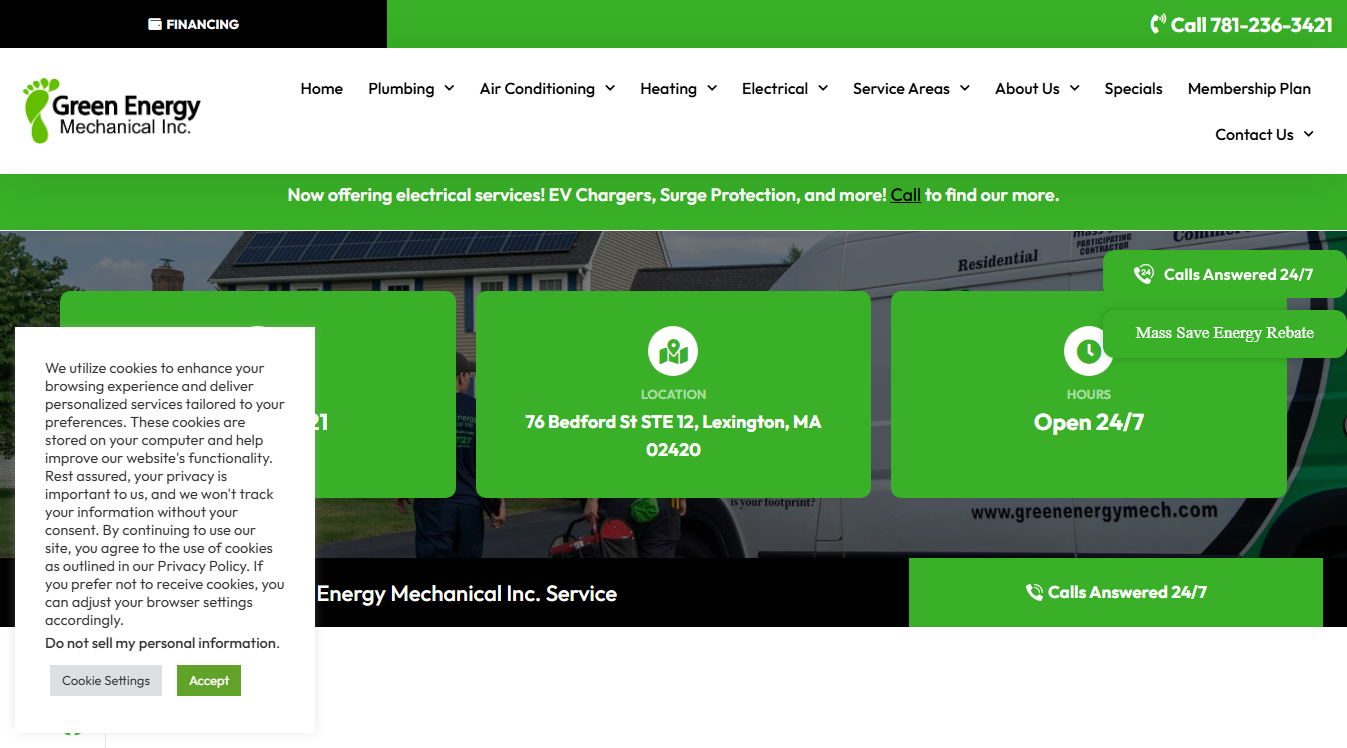Click Energy Mechanical Inc. Service heading
The width and height of the screenshot is (1347, 748).
[467, 593]
